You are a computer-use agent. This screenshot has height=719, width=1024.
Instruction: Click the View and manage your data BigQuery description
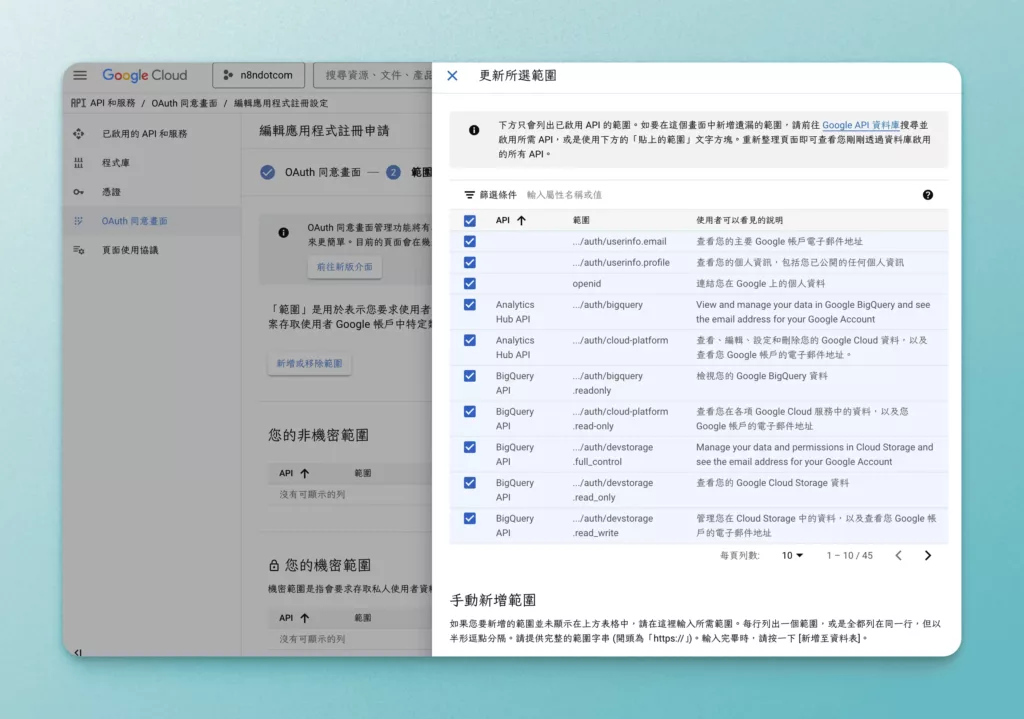pos(813,312)
